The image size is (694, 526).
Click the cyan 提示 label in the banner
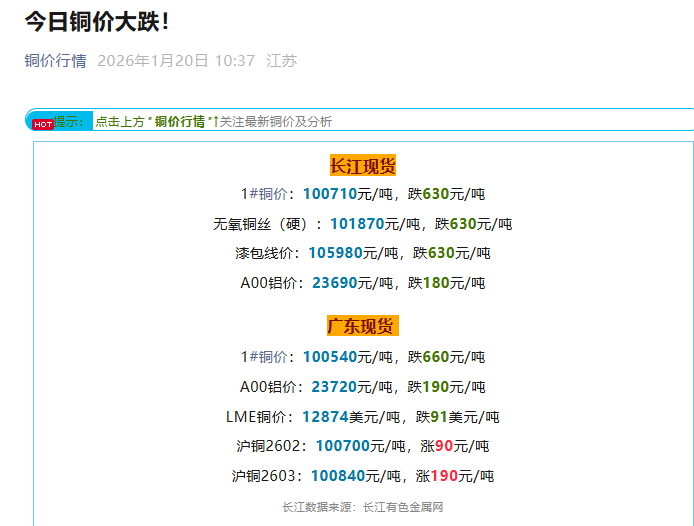click(70, 121)
